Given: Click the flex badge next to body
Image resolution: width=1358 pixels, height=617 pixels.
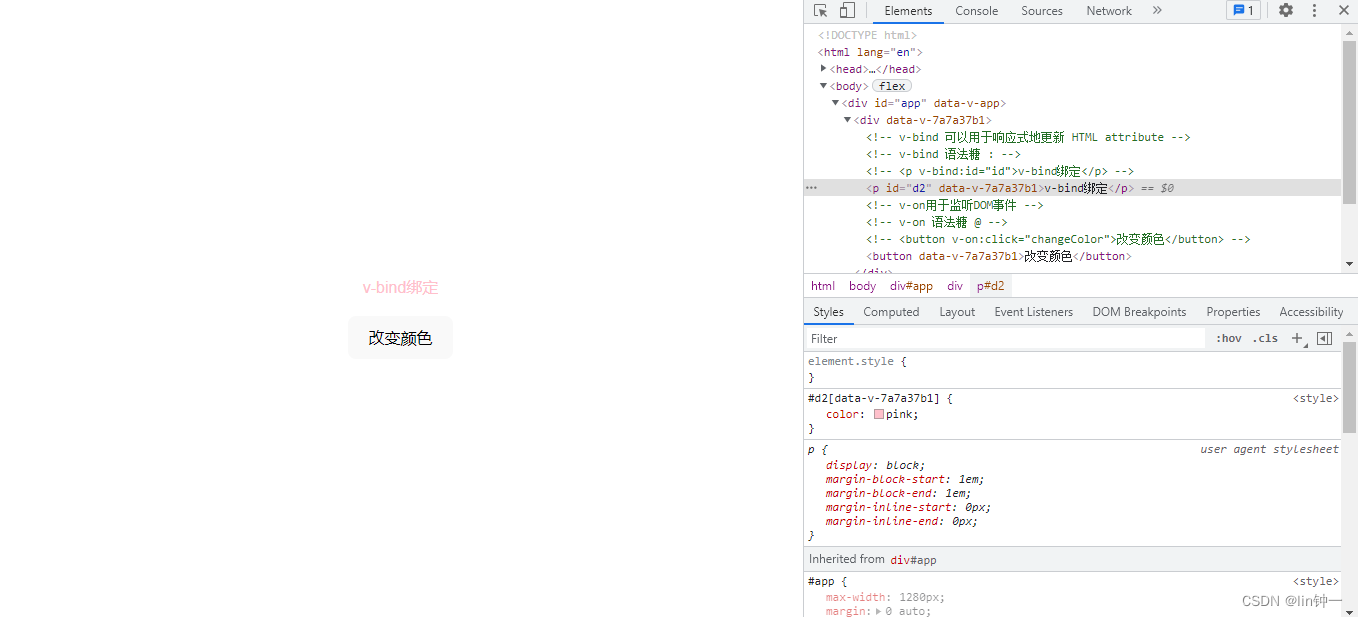Looking at the screenshot, I should pyautogui.click(x=891, y=86).
